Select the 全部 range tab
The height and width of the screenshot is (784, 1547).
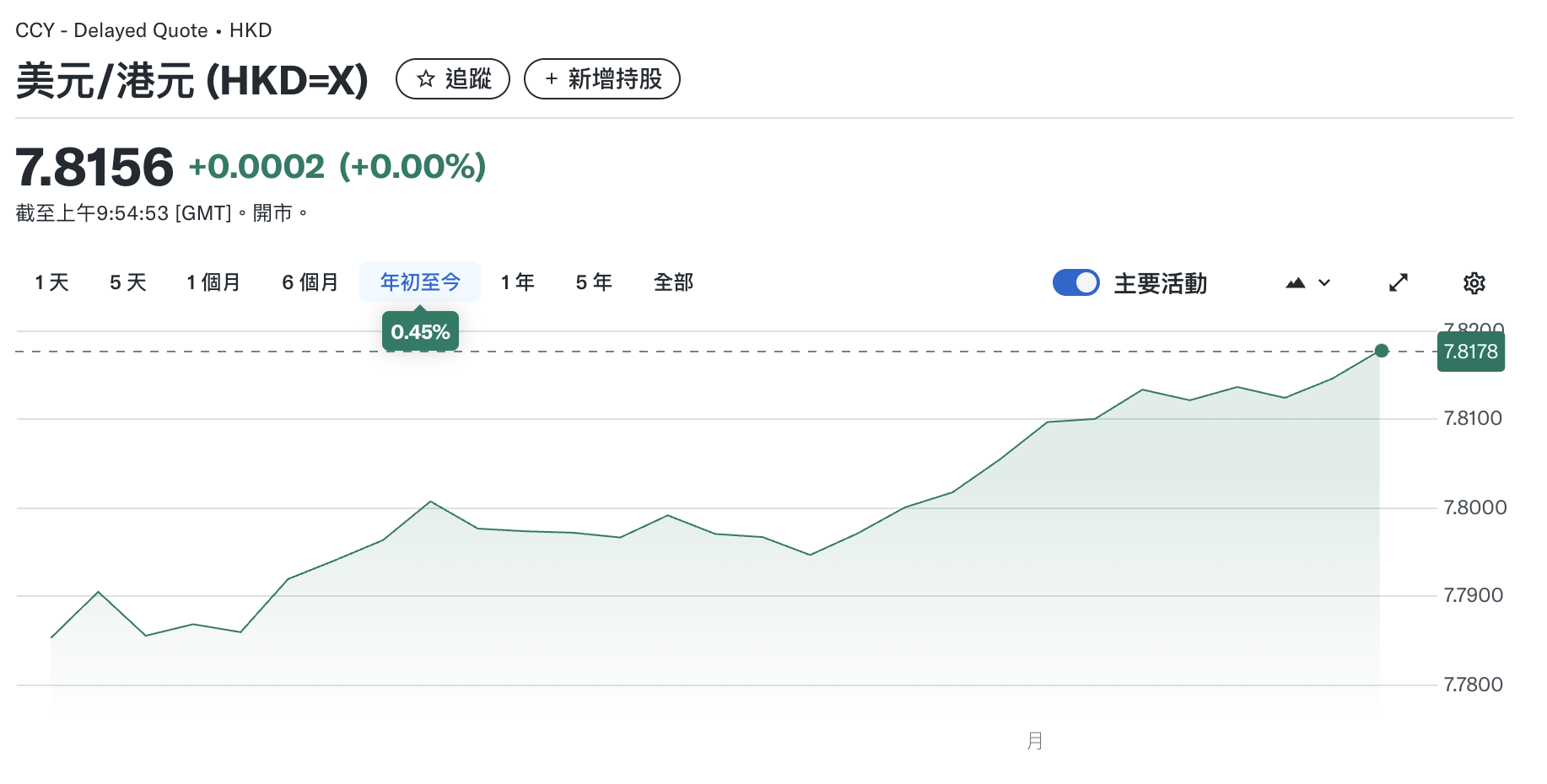tap(673, 282)
